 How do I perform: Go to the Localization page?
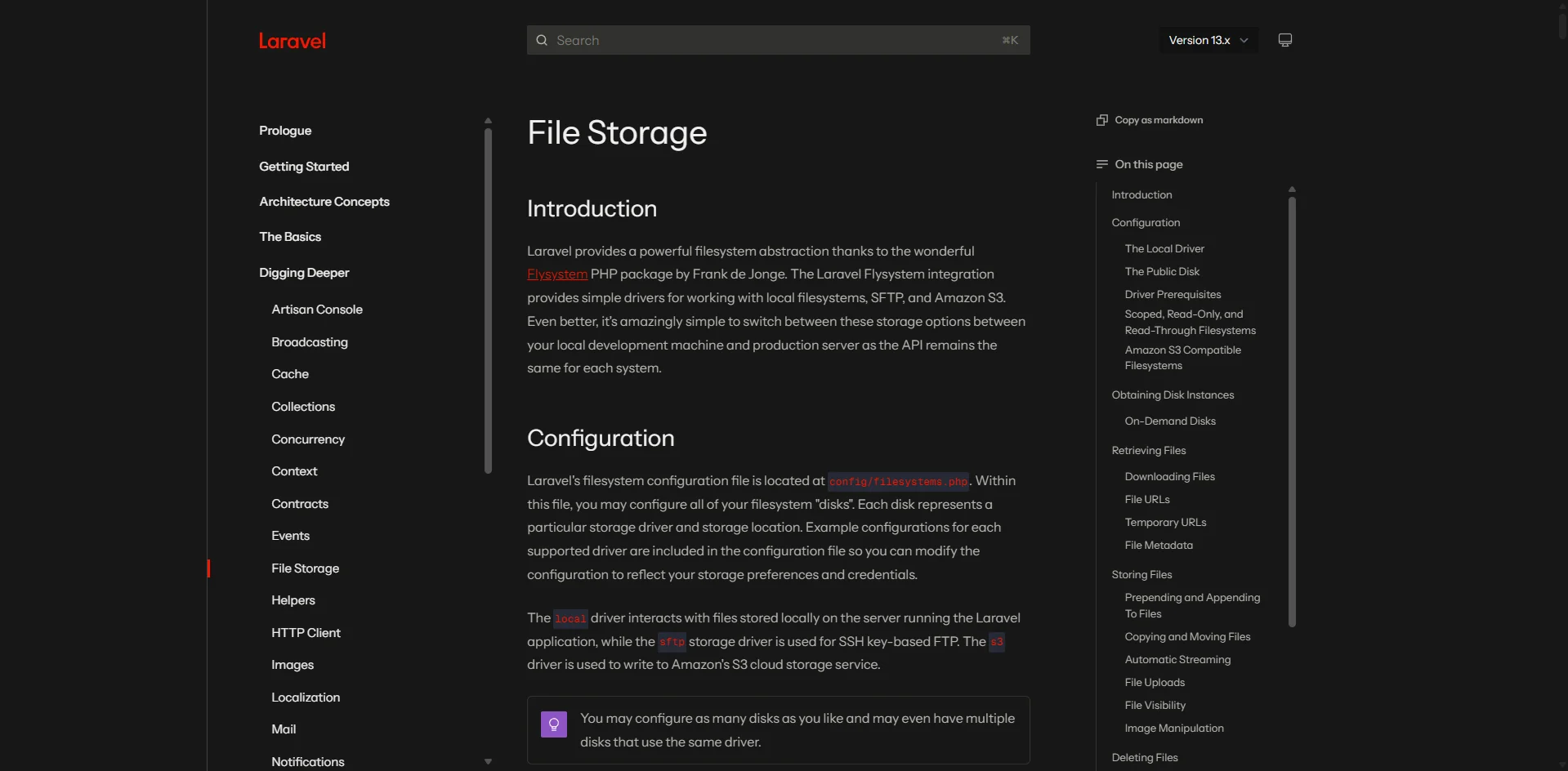pos(306,697)
